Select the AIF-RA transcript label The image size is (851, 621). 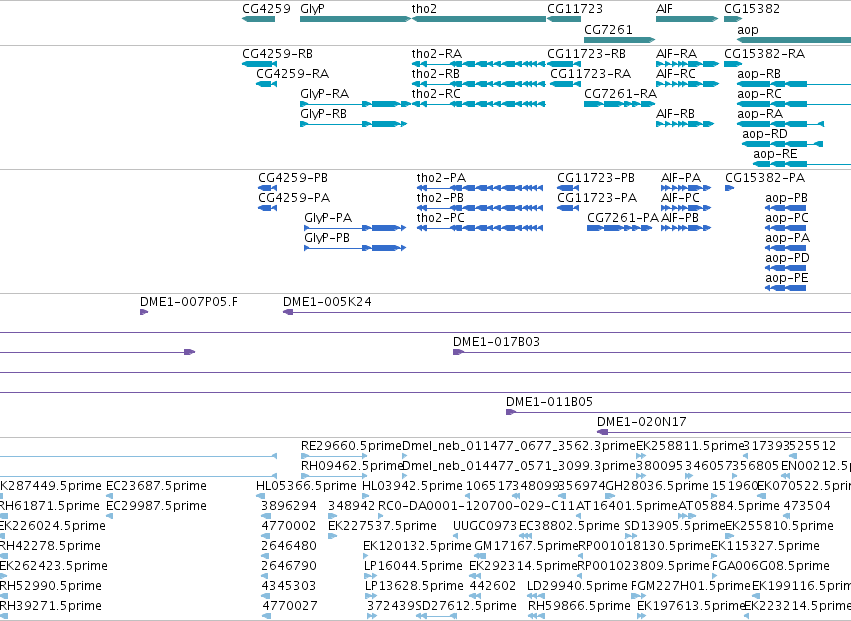[676, 54]
